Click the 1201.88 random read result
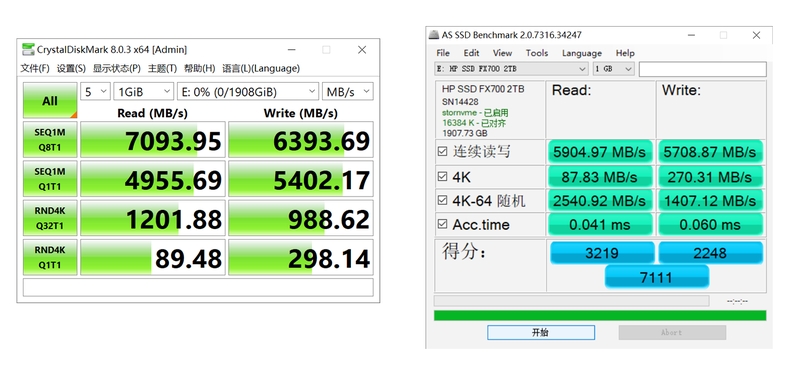This screenshot has width=800, height=374. click(153, 218)
